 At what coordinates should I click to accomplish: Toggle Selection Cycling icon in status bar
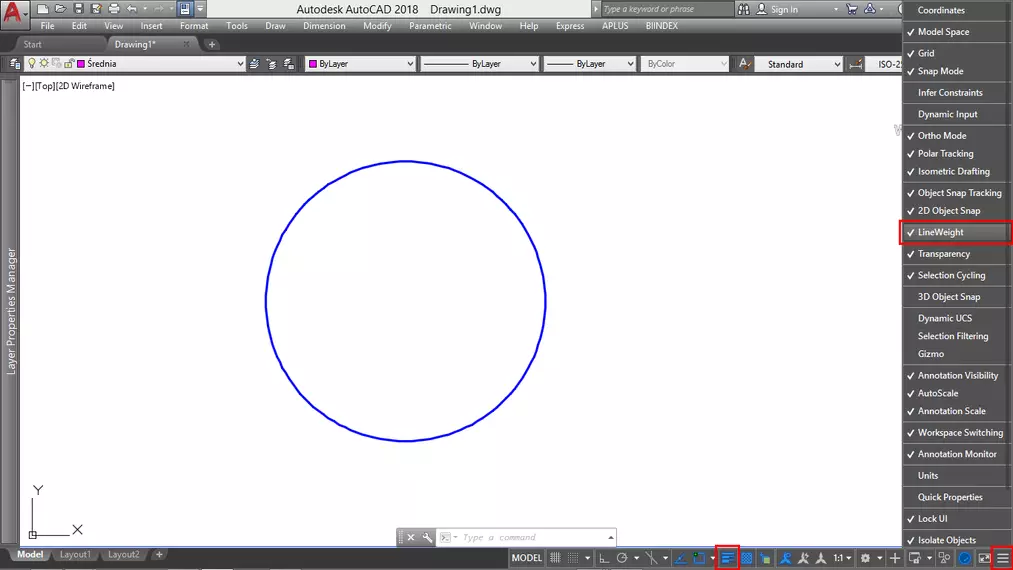(x=765, y=558)
